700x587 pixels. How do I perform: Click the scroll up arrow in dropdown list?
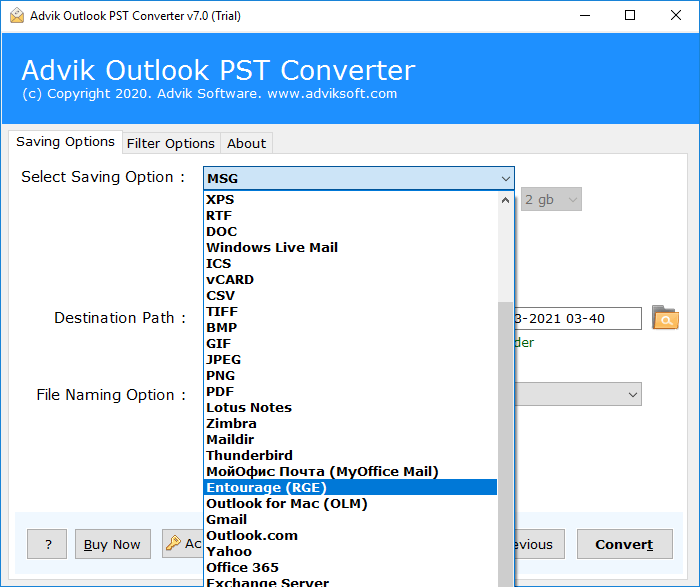pyautogui.click(x=505, y=200)
